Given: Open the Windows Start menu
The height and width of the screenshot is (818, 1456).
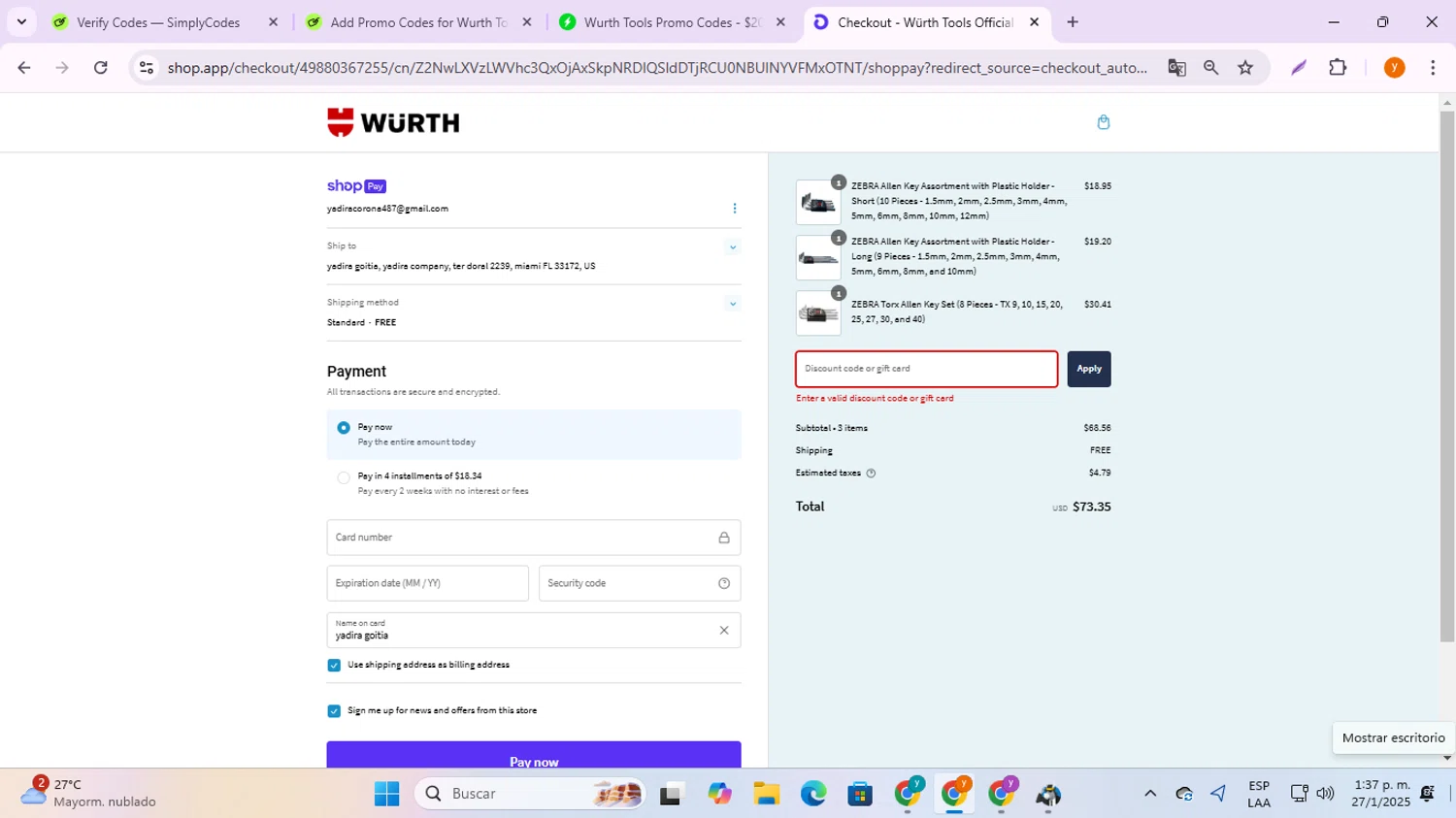Looking at the screenshot, I should (x=386, y=794).
